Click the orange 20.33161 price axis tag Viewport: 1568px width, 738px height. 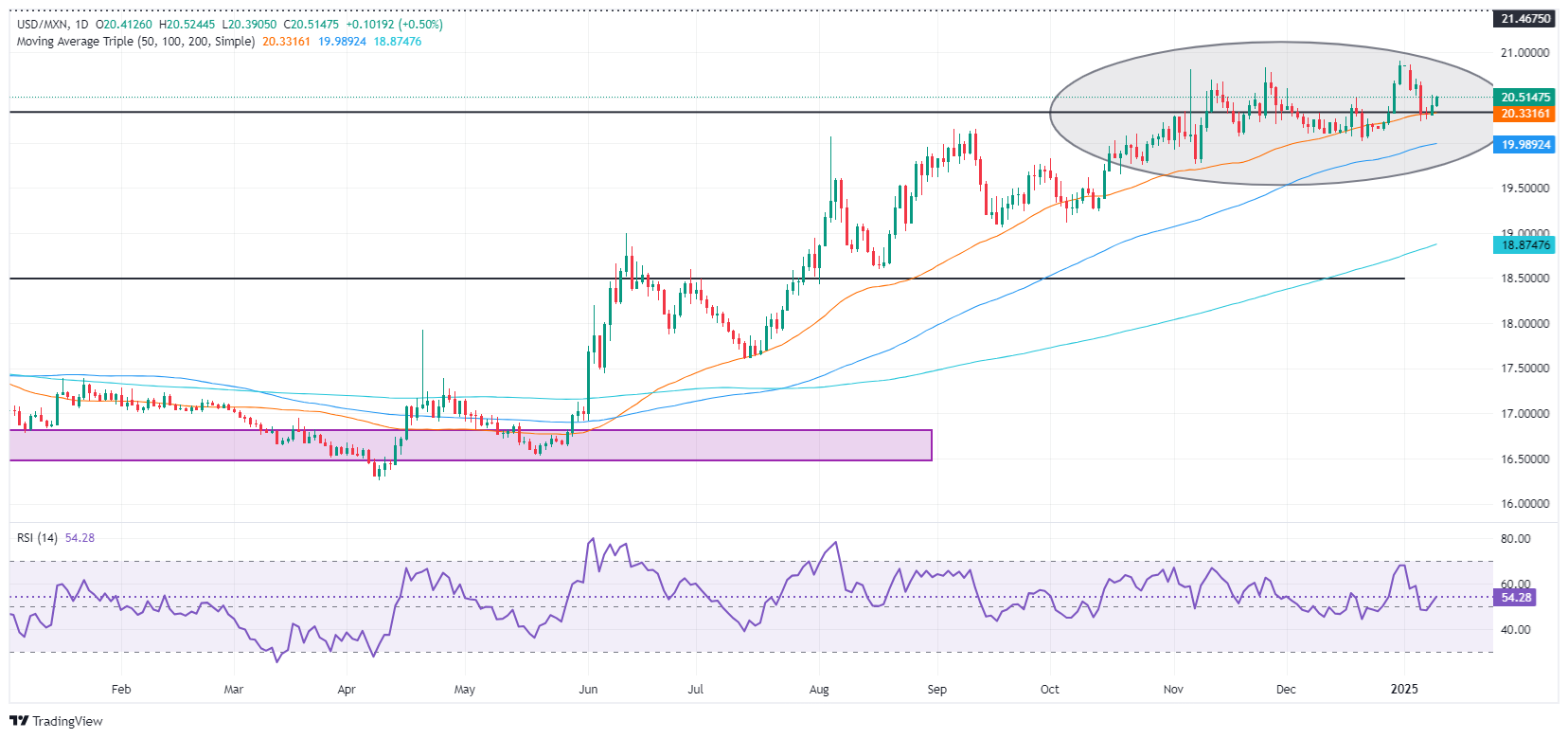1524,114
